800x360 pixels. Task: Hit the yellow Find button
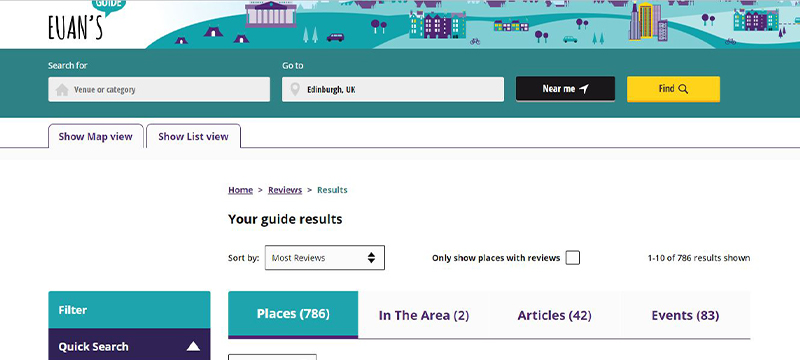673,89
